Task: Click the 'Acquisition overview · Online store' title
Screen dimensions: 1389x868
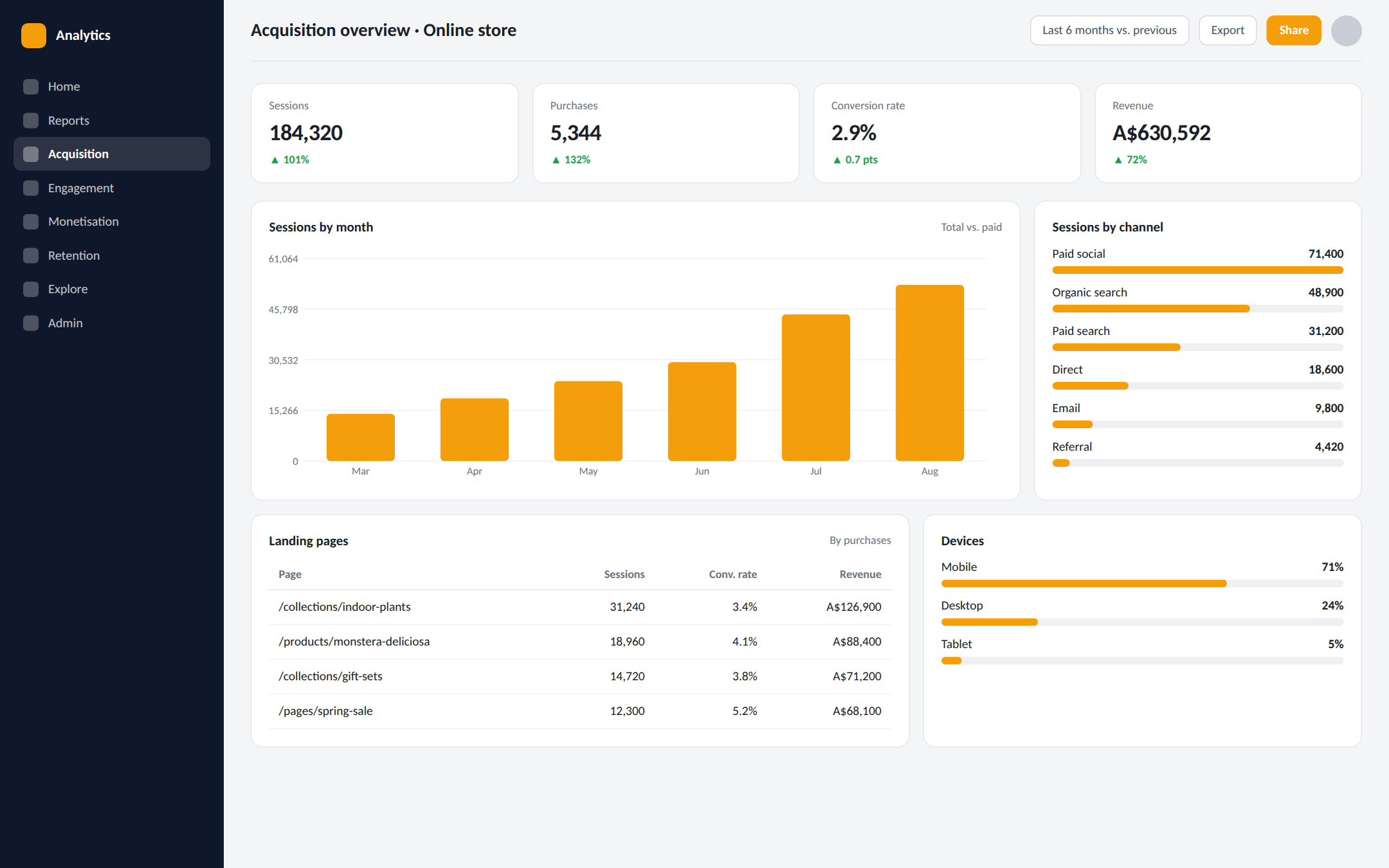Action: tap(383, 30)
